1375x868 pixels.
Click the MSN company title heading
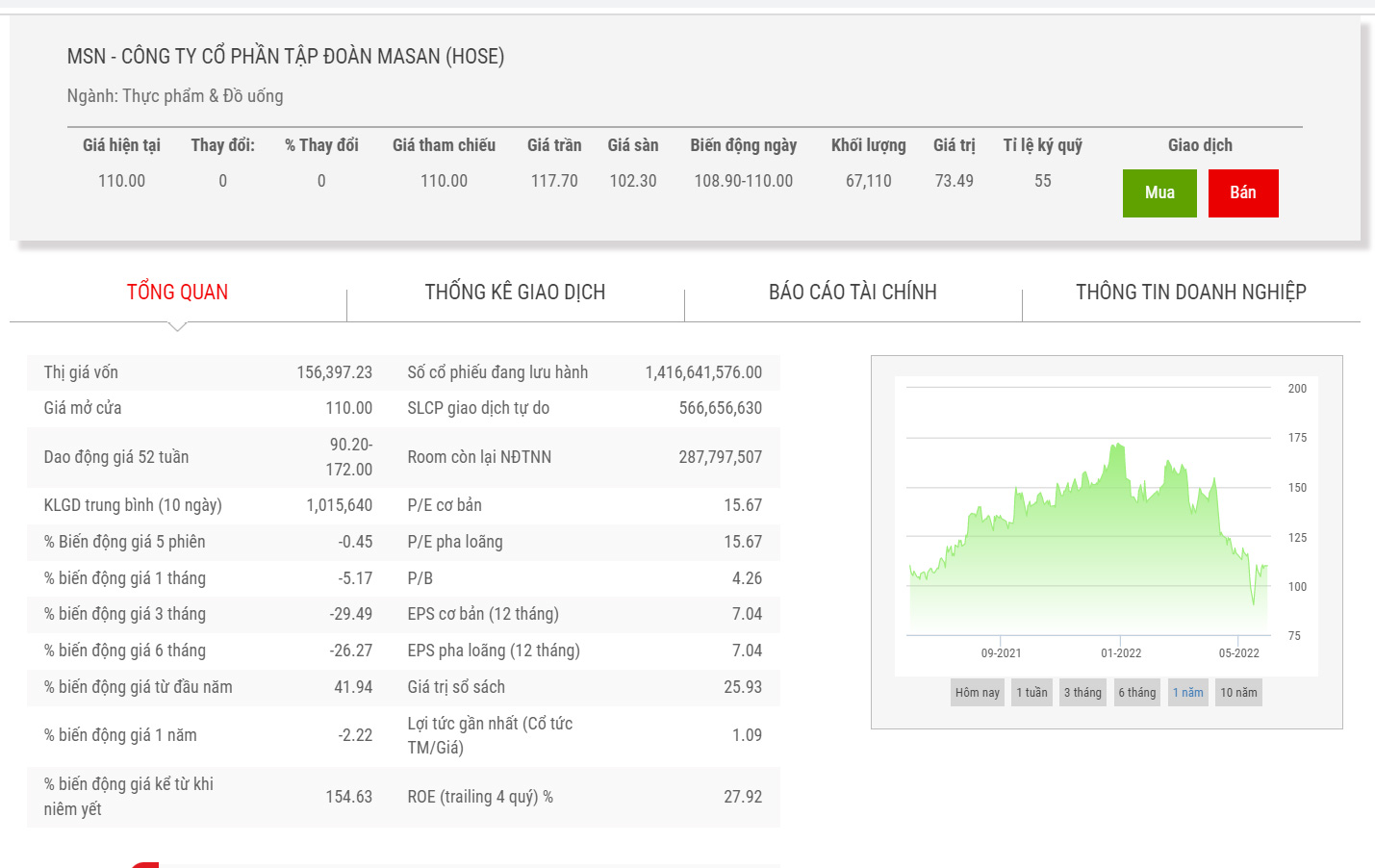pos(286,57)
